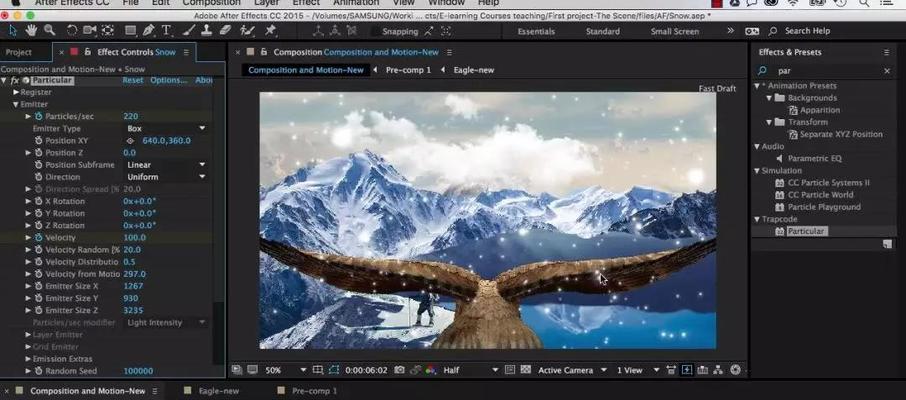
Task: Click the Always Preview This View icon
Action: point(236,370)
